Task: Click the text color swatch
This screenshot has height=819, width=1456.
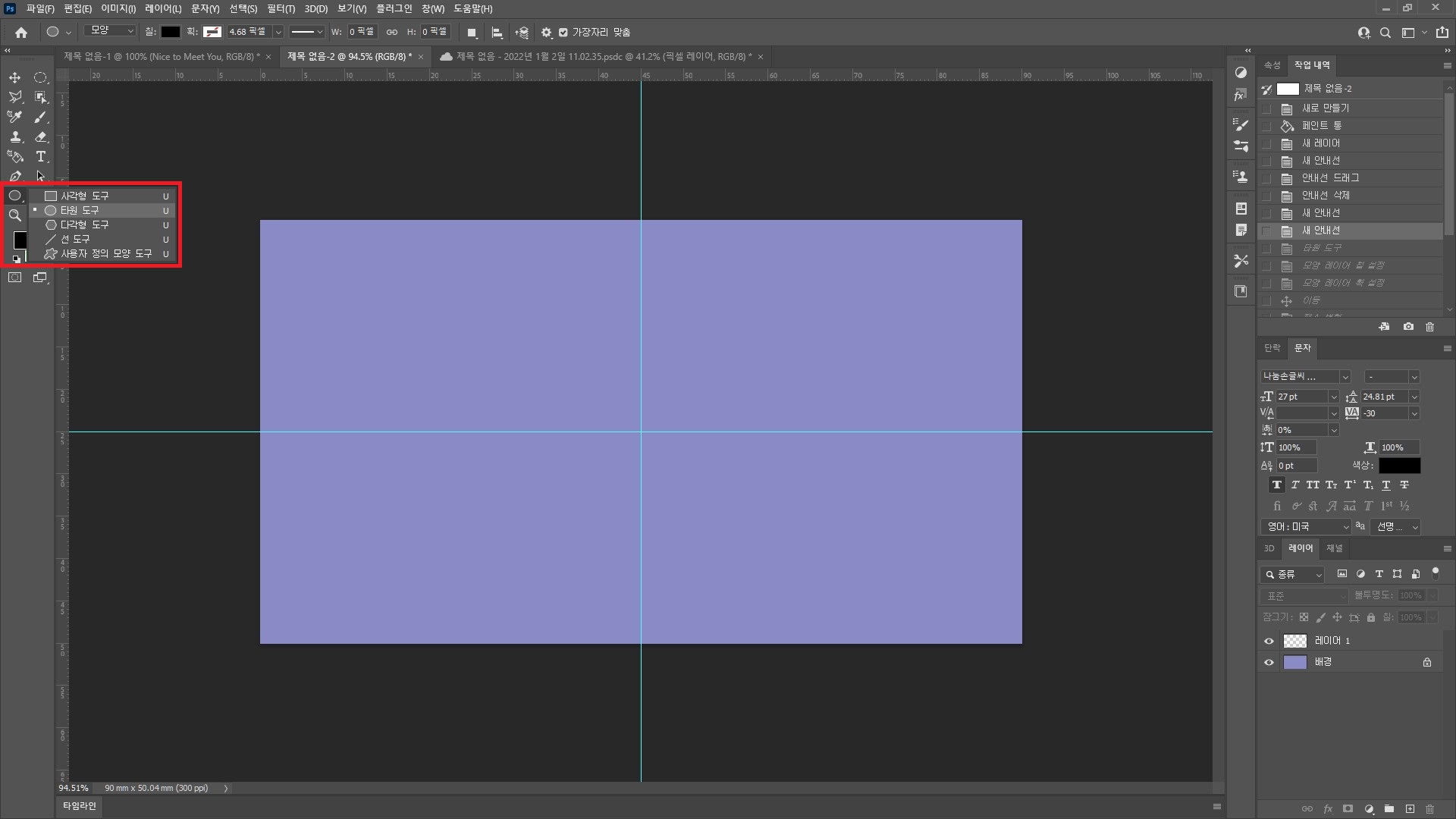Action: pyautogui.click(x=1399, y=466)
